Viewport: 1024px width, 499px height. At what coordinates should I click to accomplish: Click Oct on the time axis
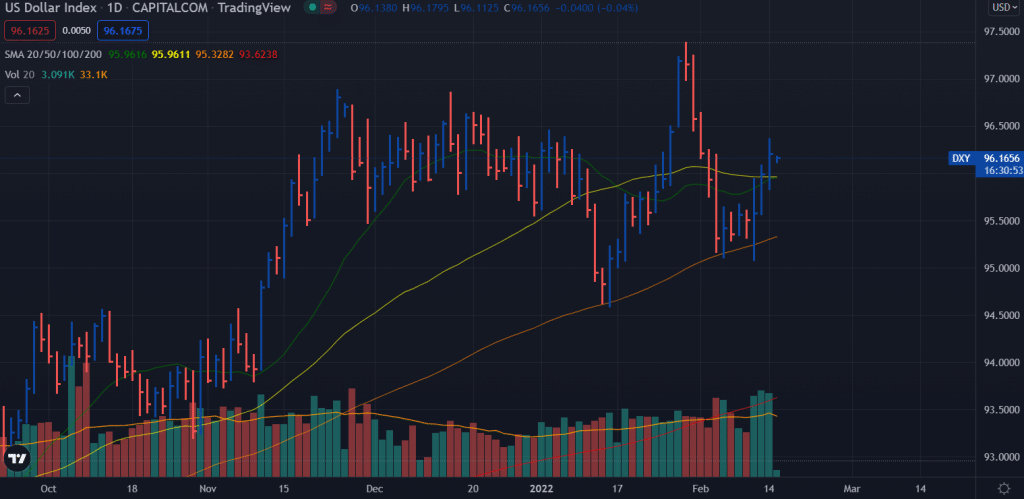click(x=48, y=488)
